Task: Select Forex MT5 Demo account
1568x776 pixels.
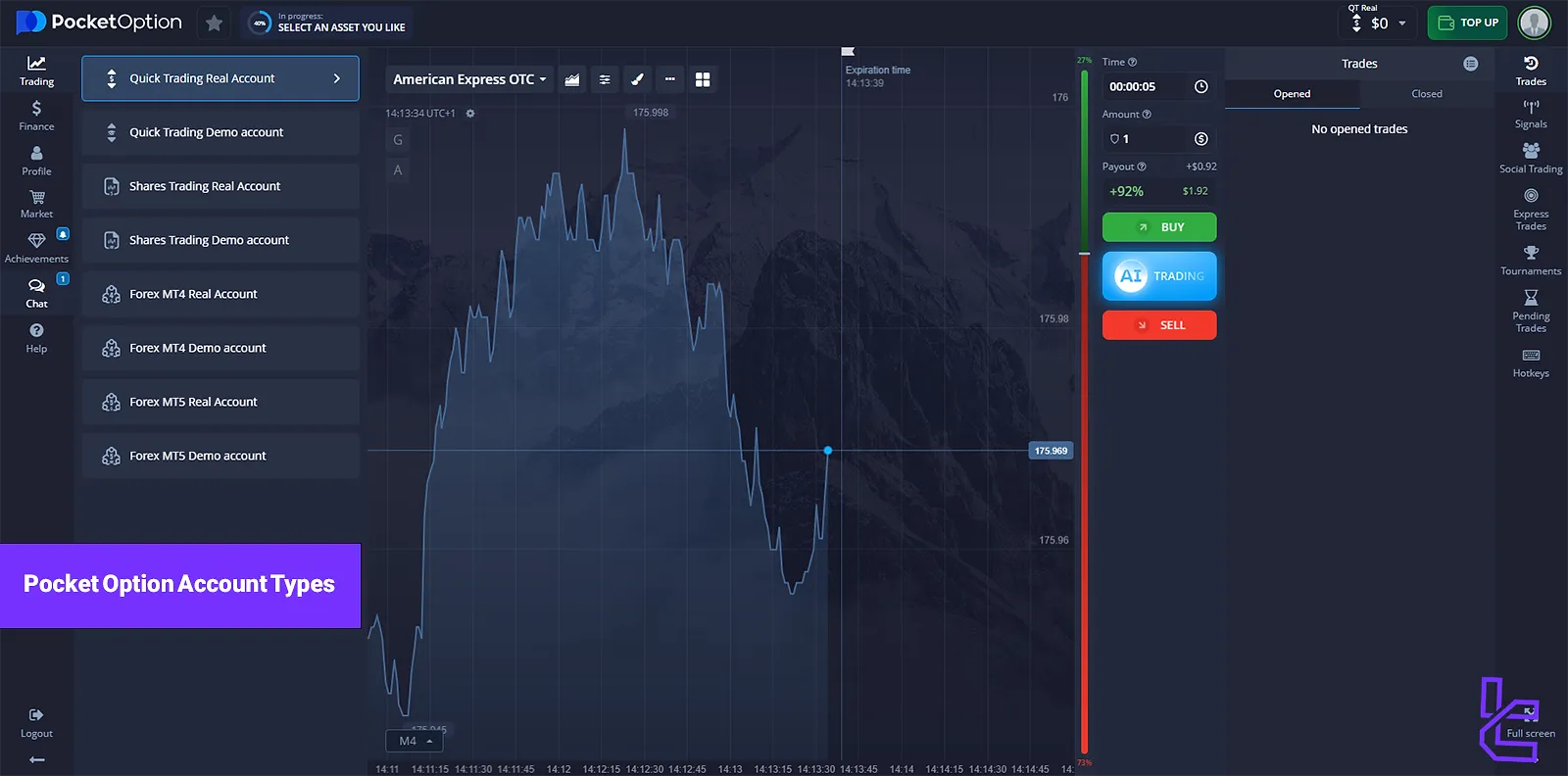Action: pos(220,456)
